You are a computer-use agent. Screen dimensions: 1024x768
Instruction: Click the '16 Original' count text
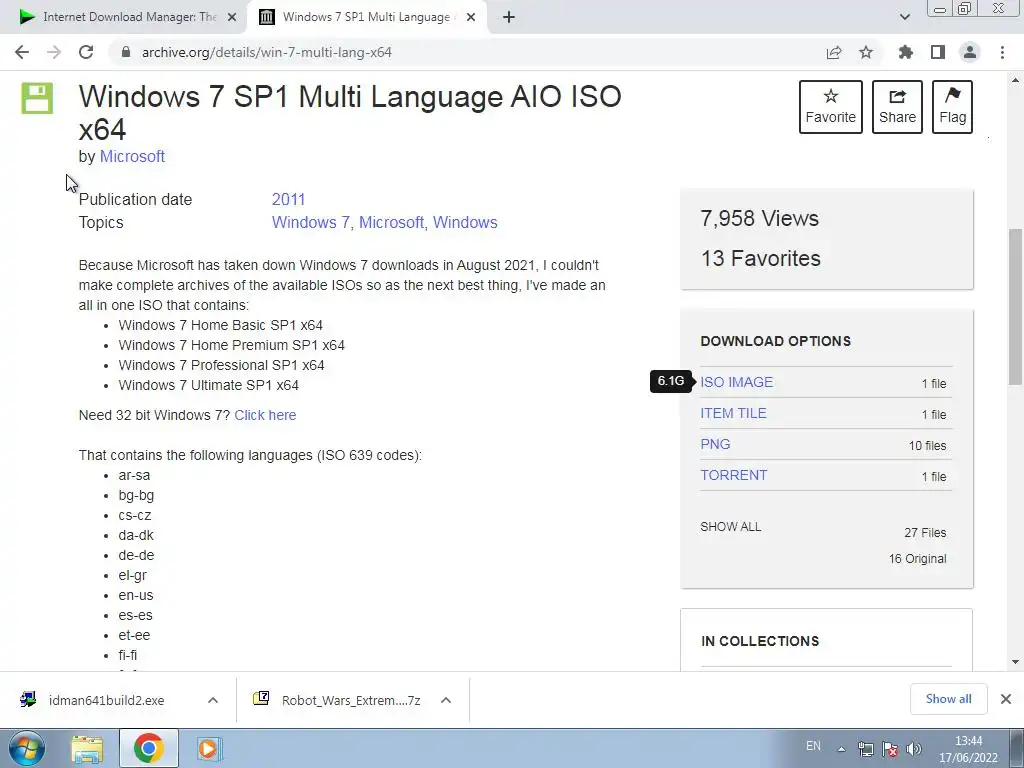918,559
